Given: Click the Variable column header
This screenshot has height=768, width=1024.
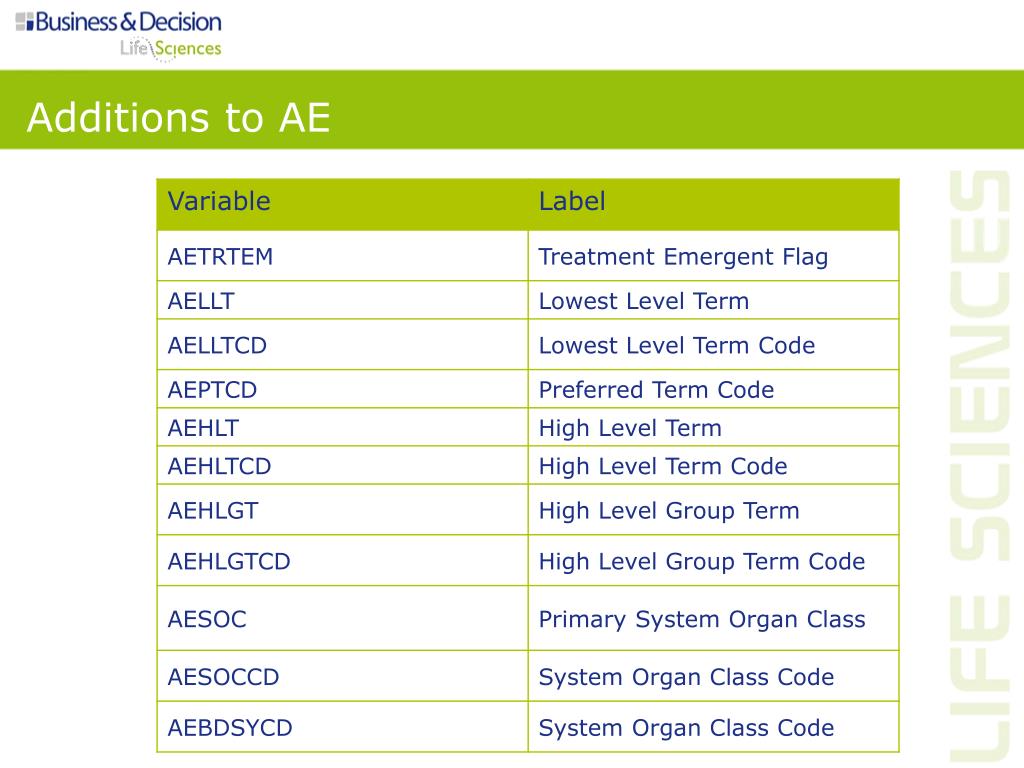Looking at the screenshot, I should (219, 201).
